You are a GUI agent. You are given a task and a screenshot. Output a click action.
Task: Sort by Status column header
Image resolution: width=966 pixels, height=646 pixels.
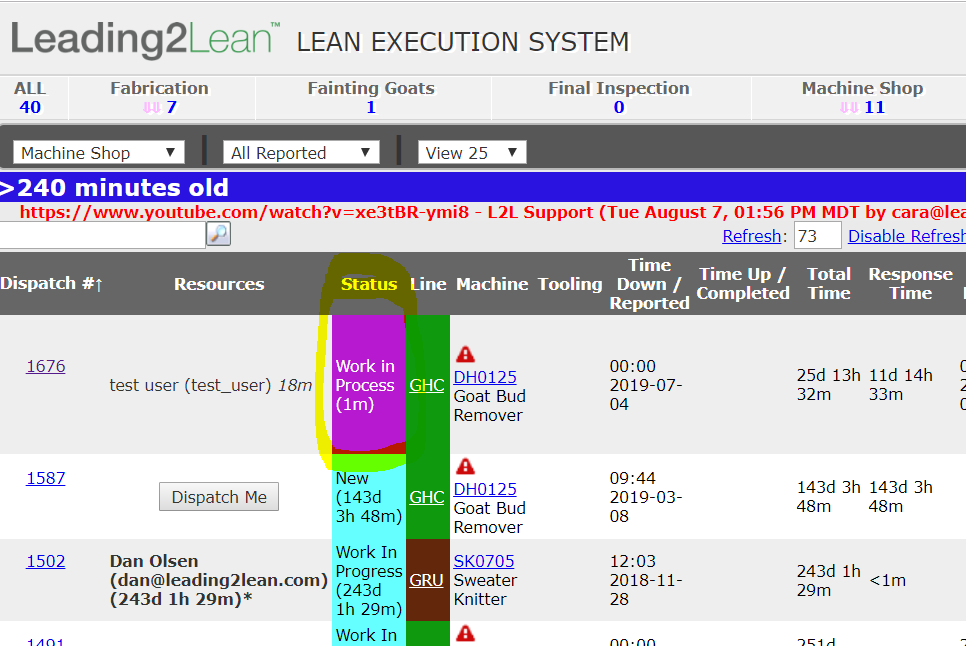pyautogui.click(x=369, y=285)
